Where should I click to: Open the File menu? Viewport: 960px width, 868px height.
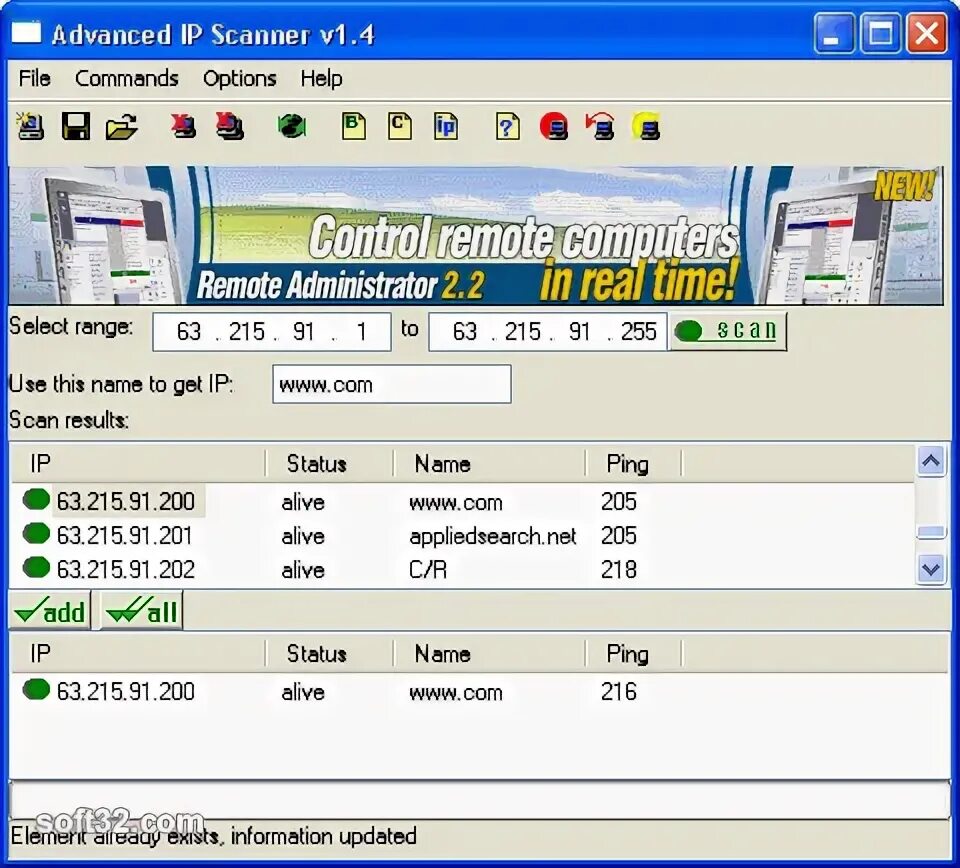[x=34, y=78]
